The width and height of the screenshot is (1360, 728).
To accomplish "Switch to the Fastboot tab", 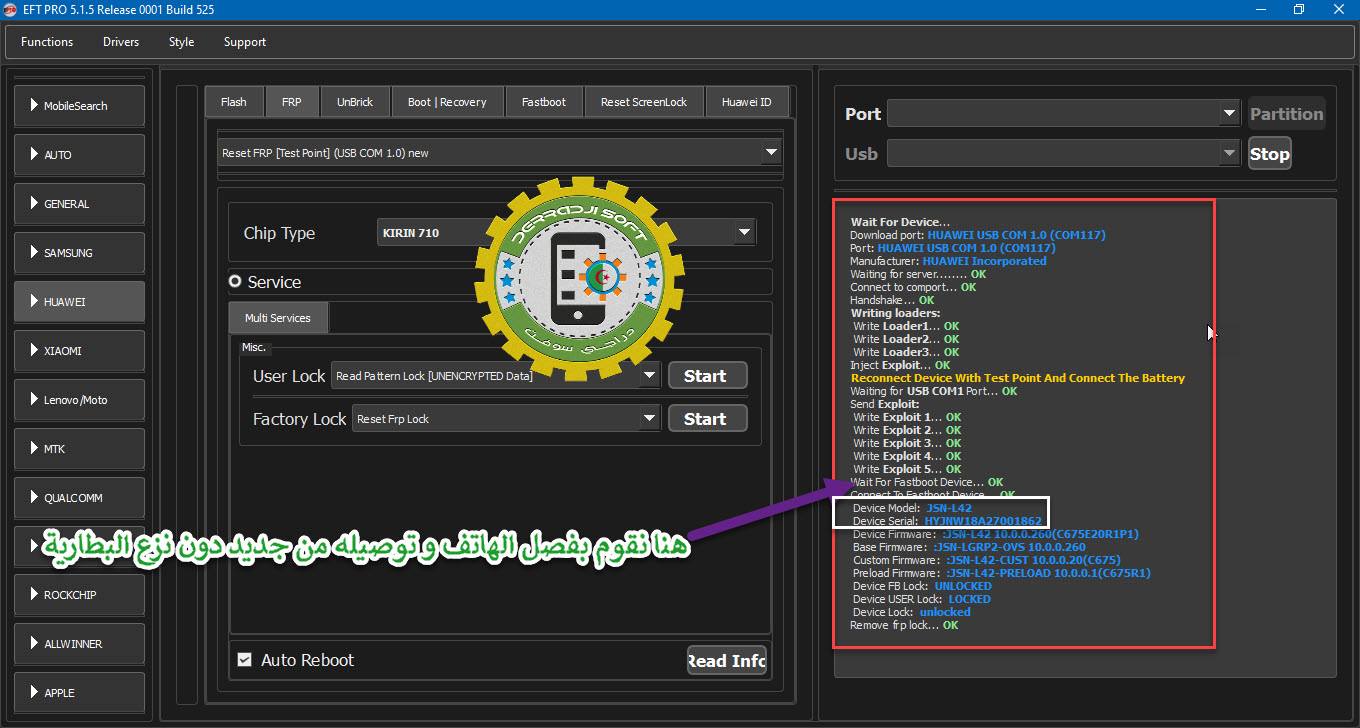I will point(544,102).
